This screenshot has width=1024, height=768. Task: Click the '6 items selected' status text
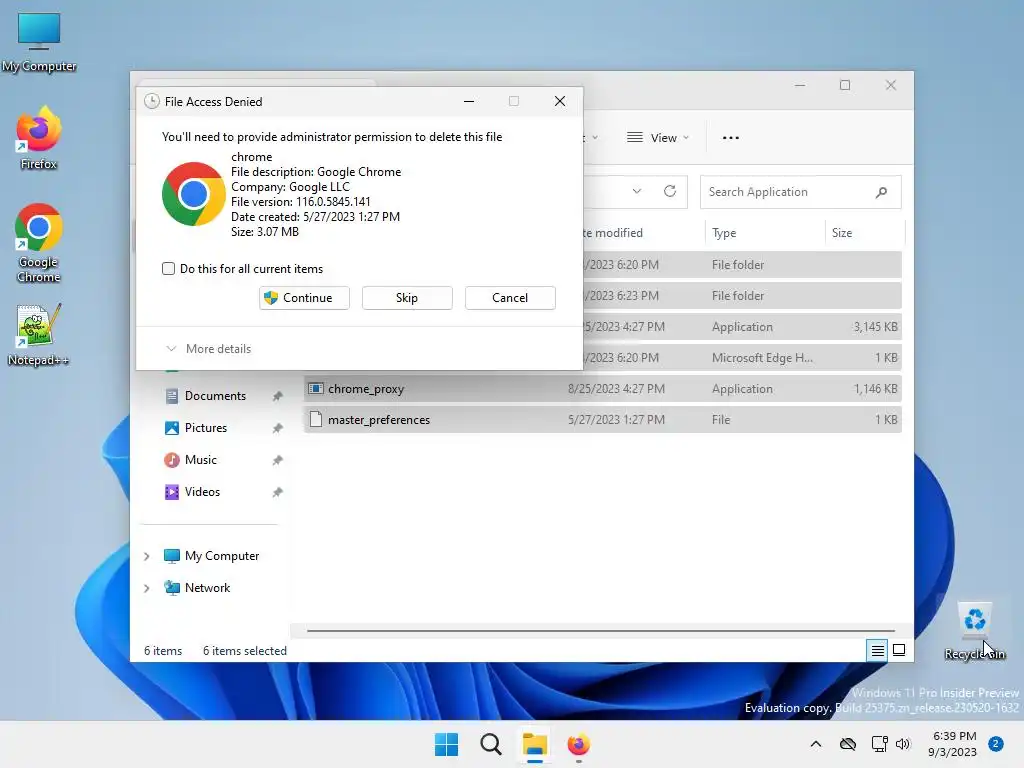pos(245,651)
